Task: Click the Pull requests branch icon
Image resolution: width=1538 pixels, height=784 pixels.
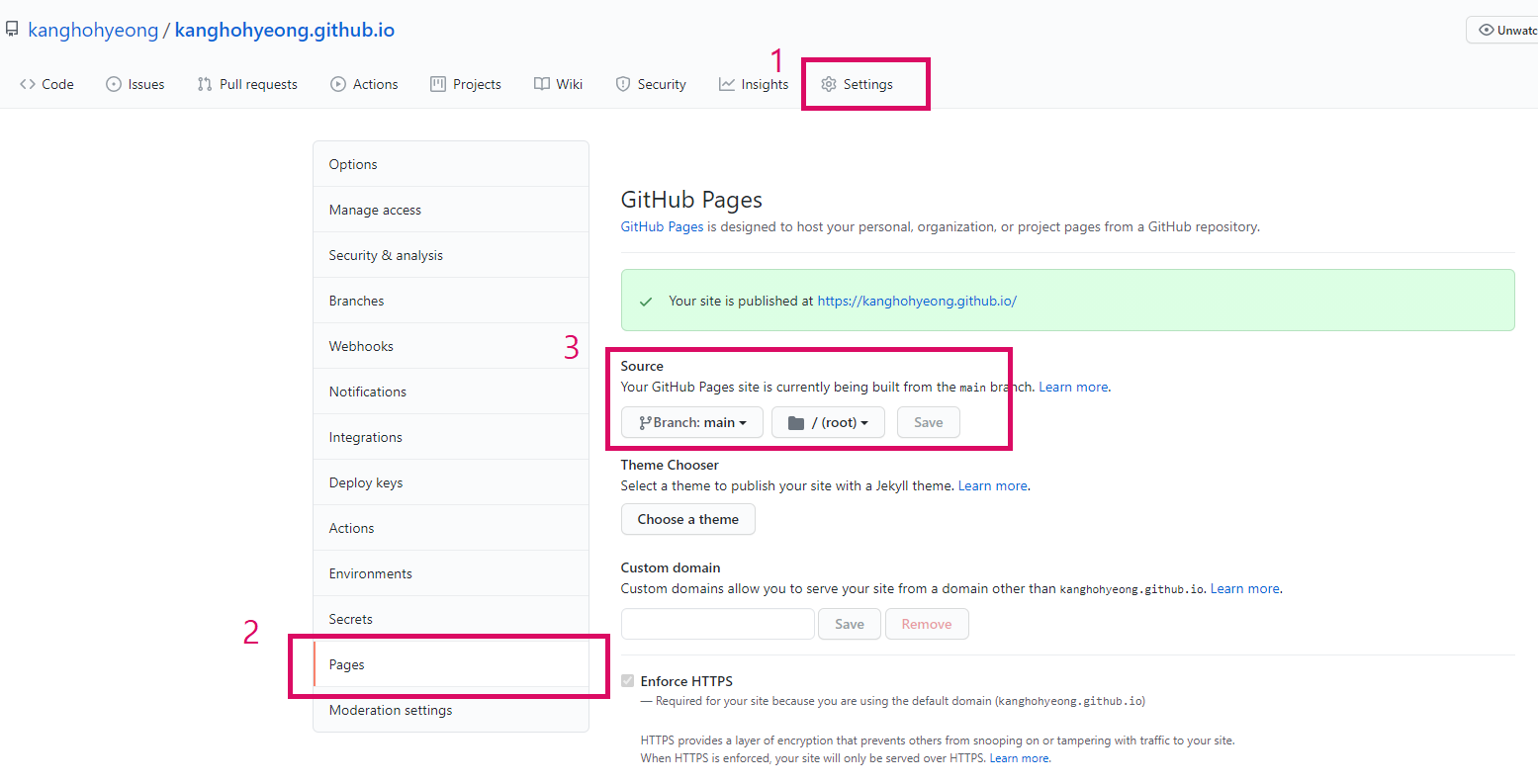Action: pos(205,84)
